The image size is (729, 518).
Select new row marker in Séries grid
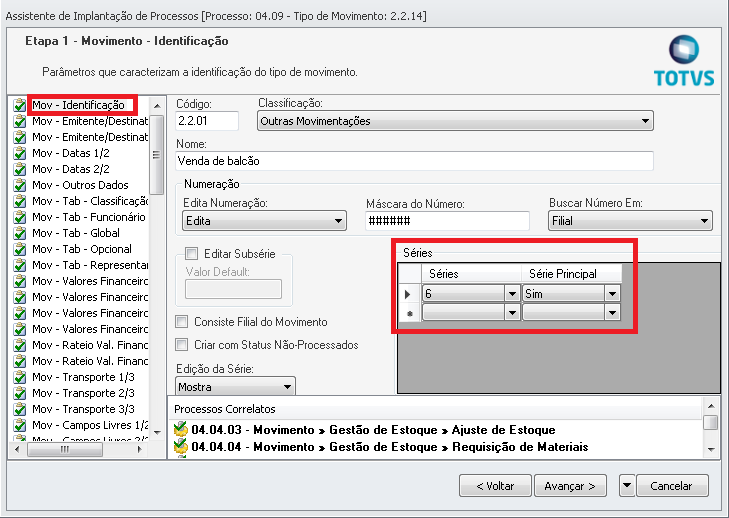click(x=410, y=313)
